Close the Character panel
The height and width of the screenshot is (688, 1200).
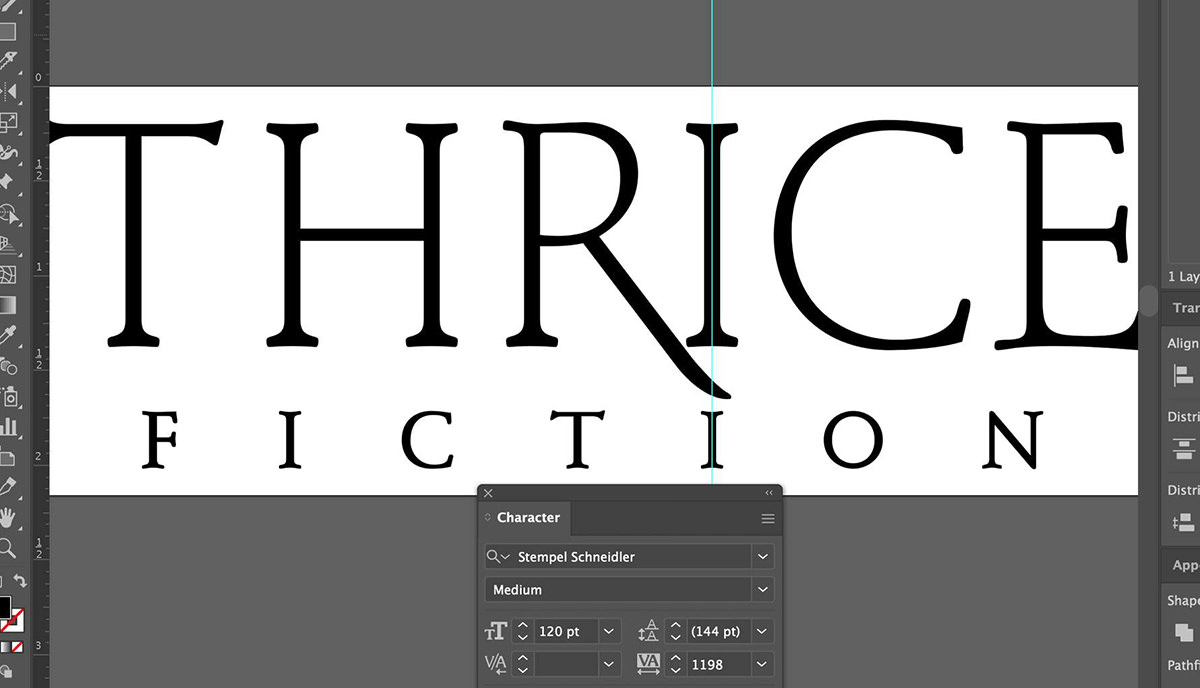[x=488, y=493]
